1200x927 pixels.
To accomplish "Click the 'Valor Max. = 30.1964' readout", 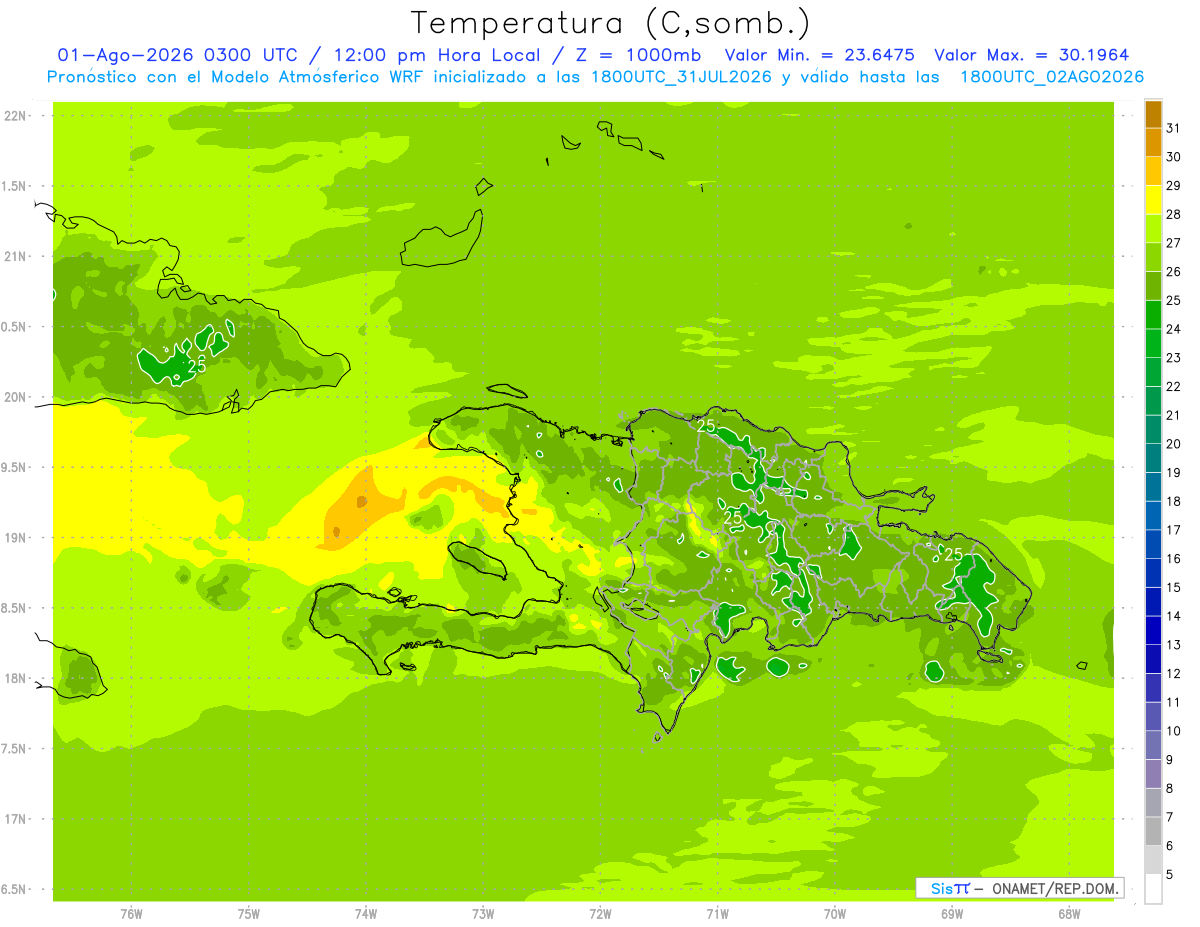I will [x=1032, y=55].
